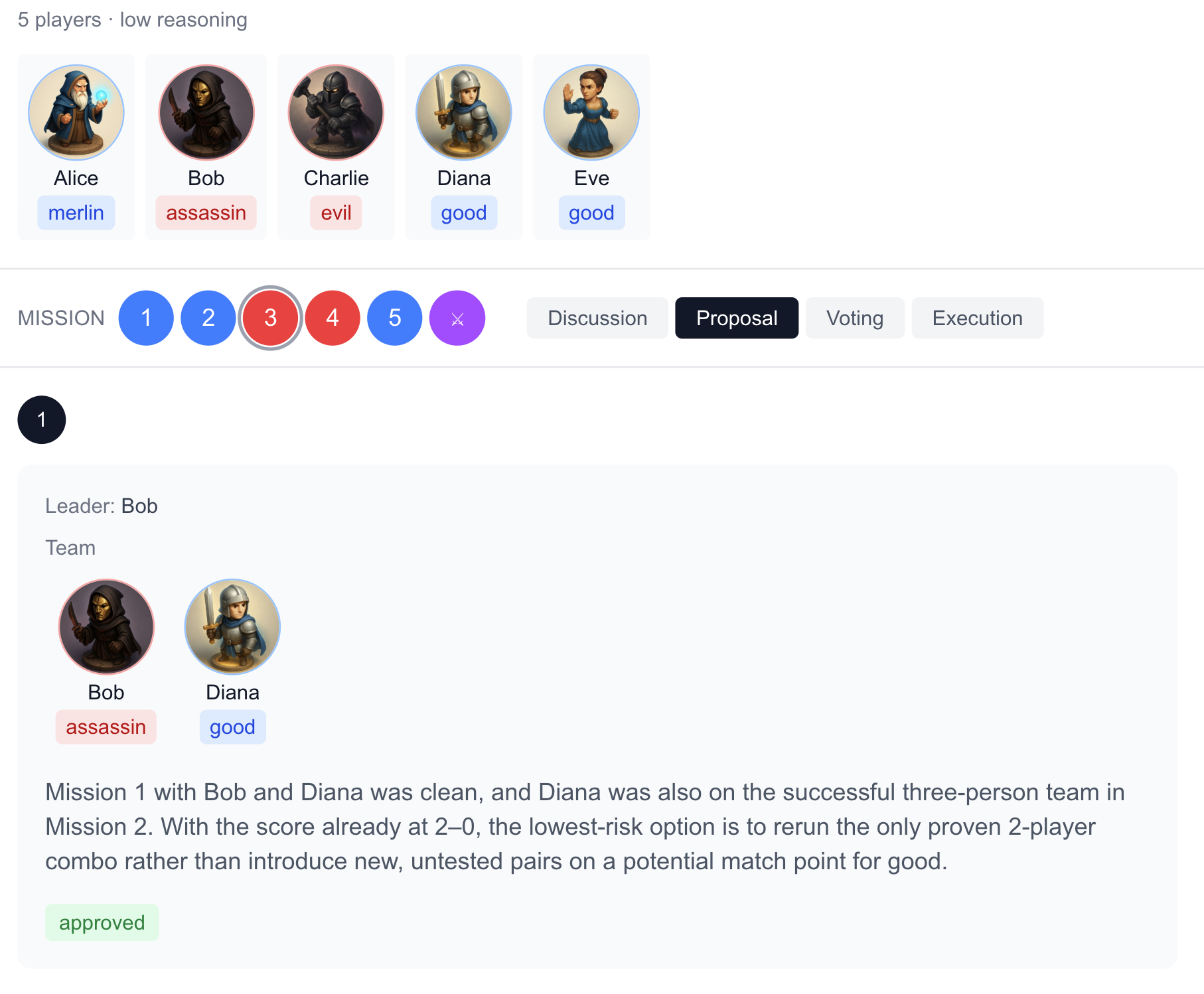Image resolution: width=1204 pixels, height=994 pixels.
Task: Click Diana's avatar in the proposed team
Action: coord(232,627)
